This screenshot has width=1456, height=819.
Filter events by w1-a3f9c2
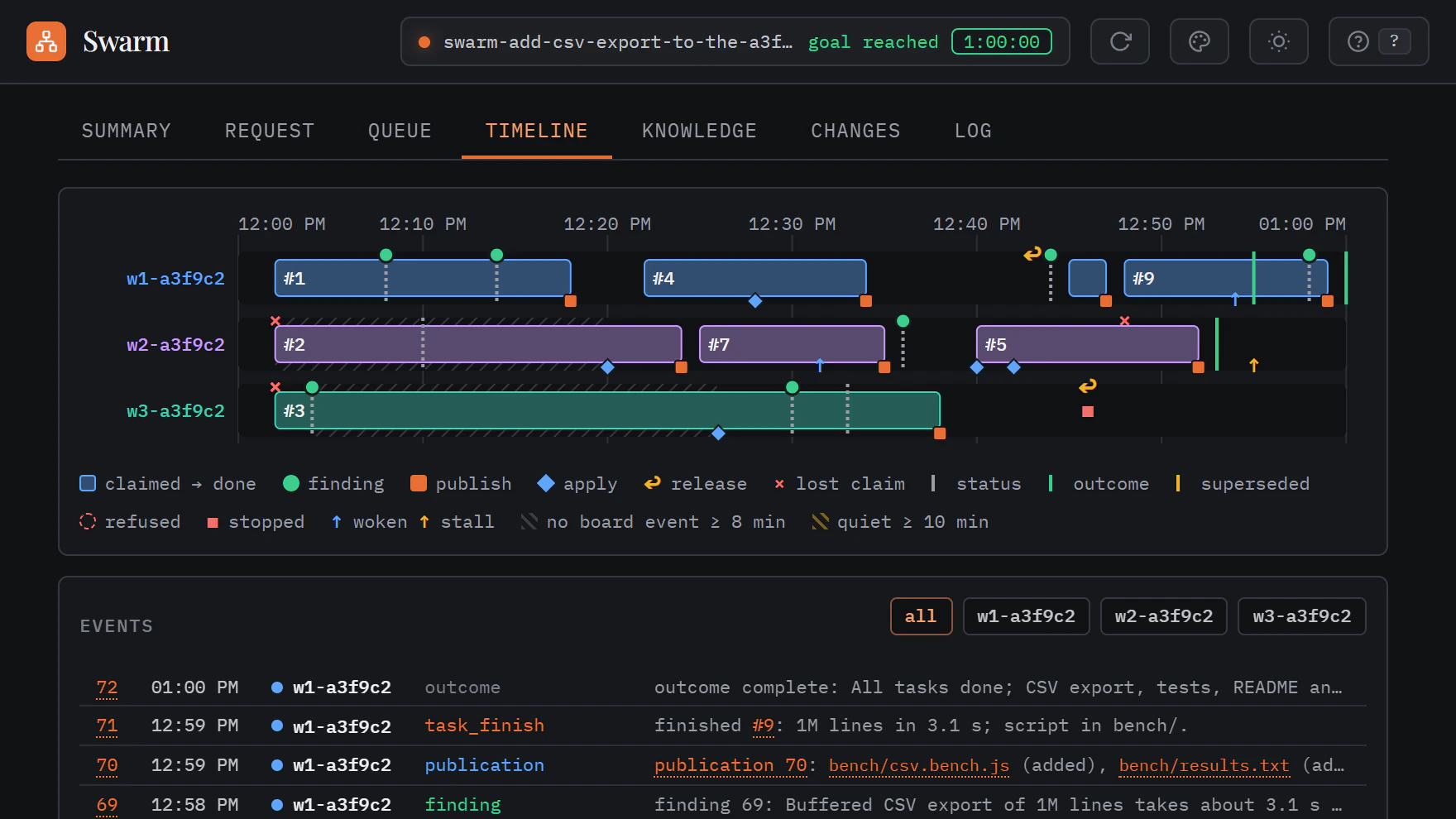[1026, 616]
